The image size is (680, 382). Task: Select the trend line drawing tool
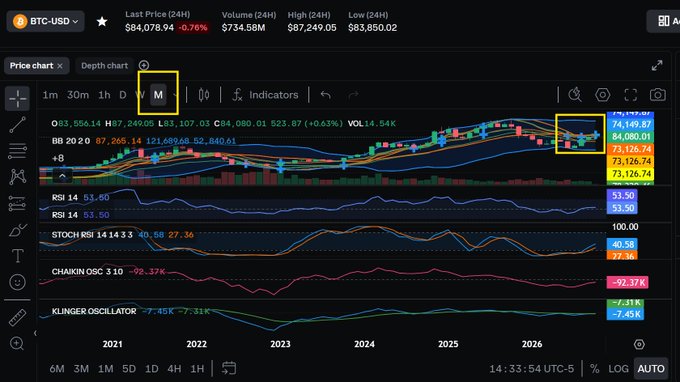click(17, 125)
